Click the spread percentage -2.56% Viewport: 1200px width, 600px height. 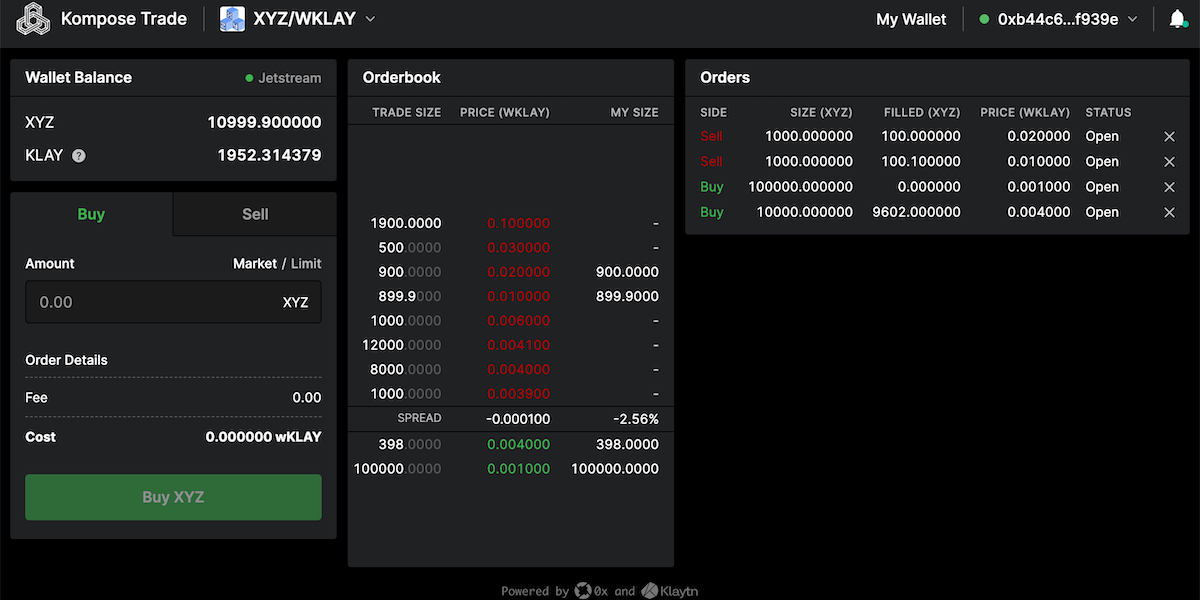[x=636, y=419]
